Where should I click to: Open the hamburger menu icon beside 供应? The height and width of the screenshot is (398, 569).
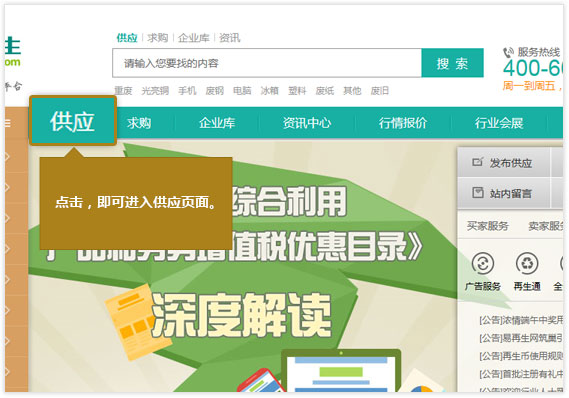(8, 123)
